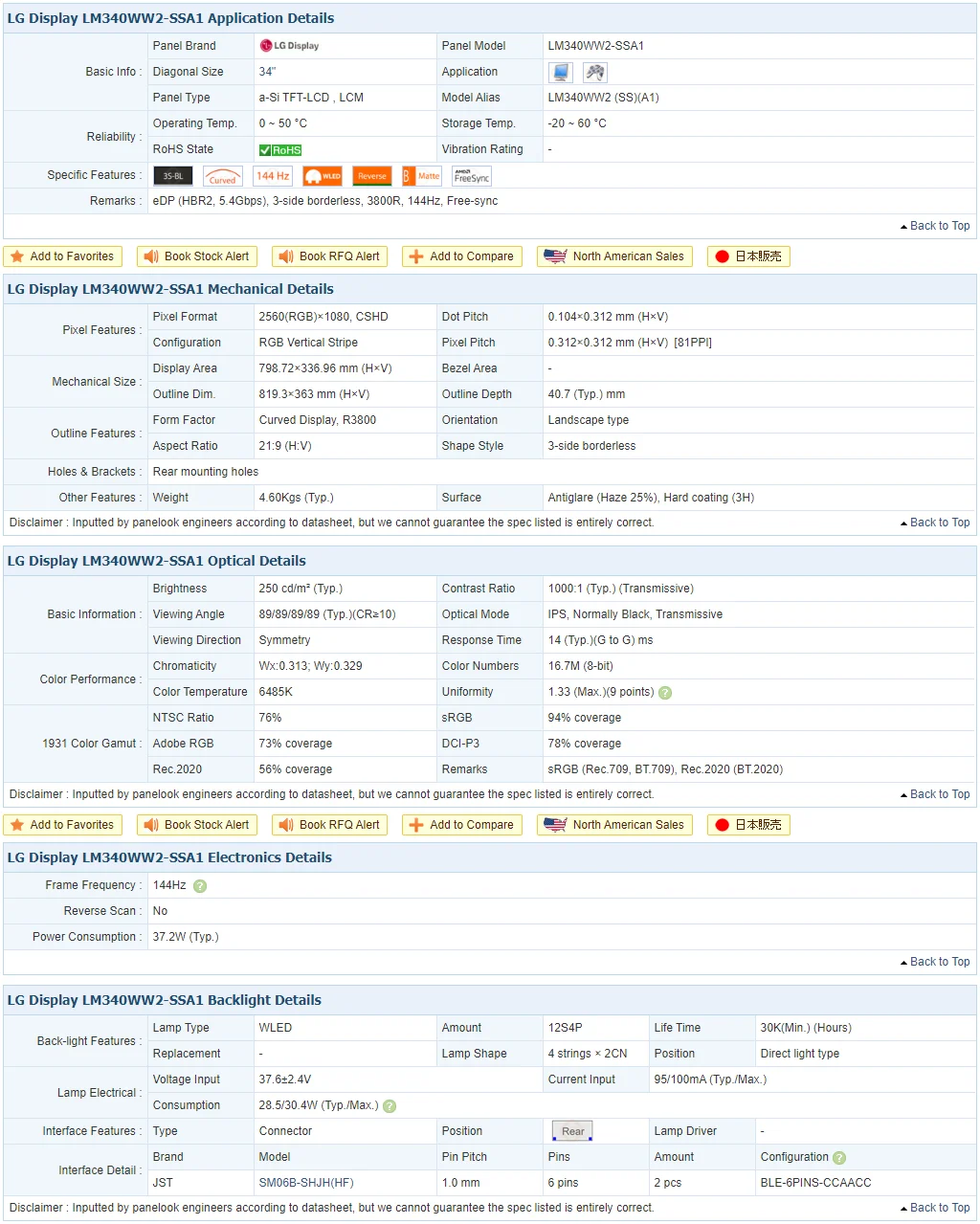Viewport: 980px width, 1224px height.
Task: Select the power consumption 37.2W (Typ.) value
Action: click(186, 937)
